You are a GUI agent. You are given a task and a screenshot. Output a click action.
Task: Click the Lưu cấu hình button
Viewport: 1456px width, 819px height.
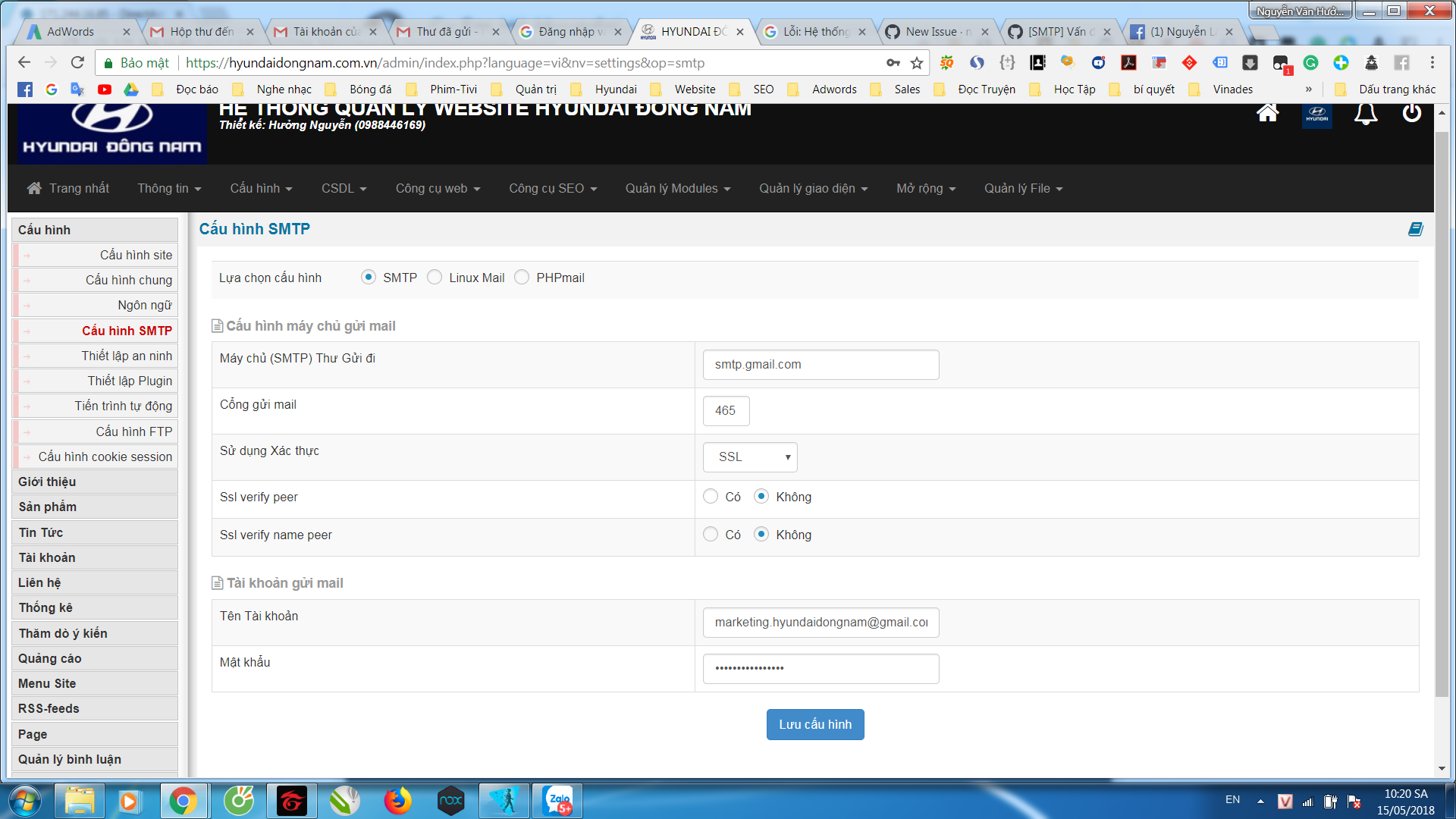(x=815, y=725)
